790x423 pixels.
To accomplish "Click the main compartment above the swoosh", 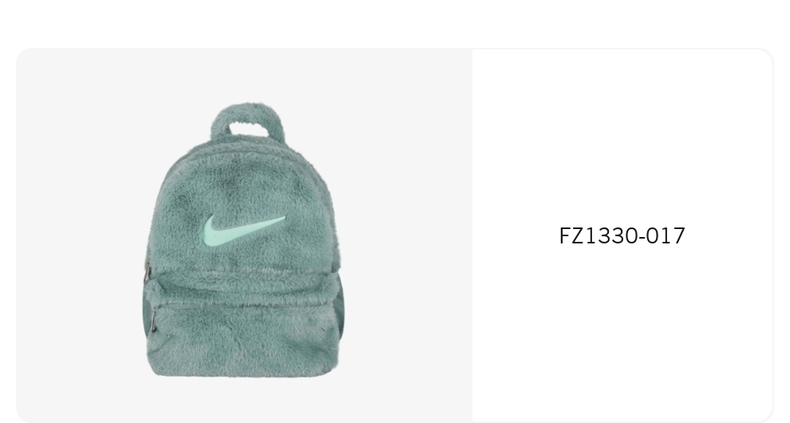I will (x=244, y=179).
